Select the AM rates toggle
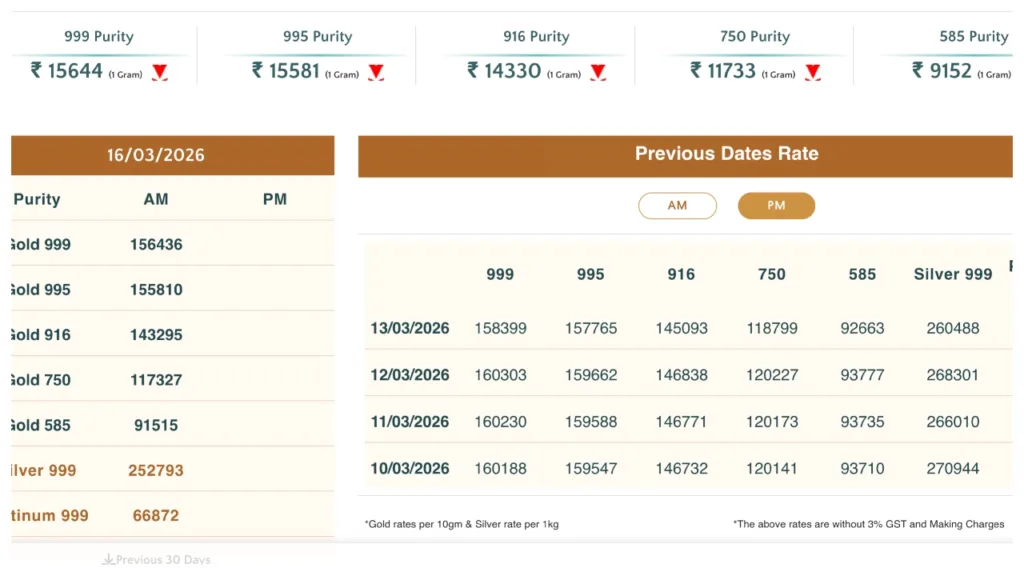Image resolution: width=1024 pixels, height=576 pixels. 677,205
